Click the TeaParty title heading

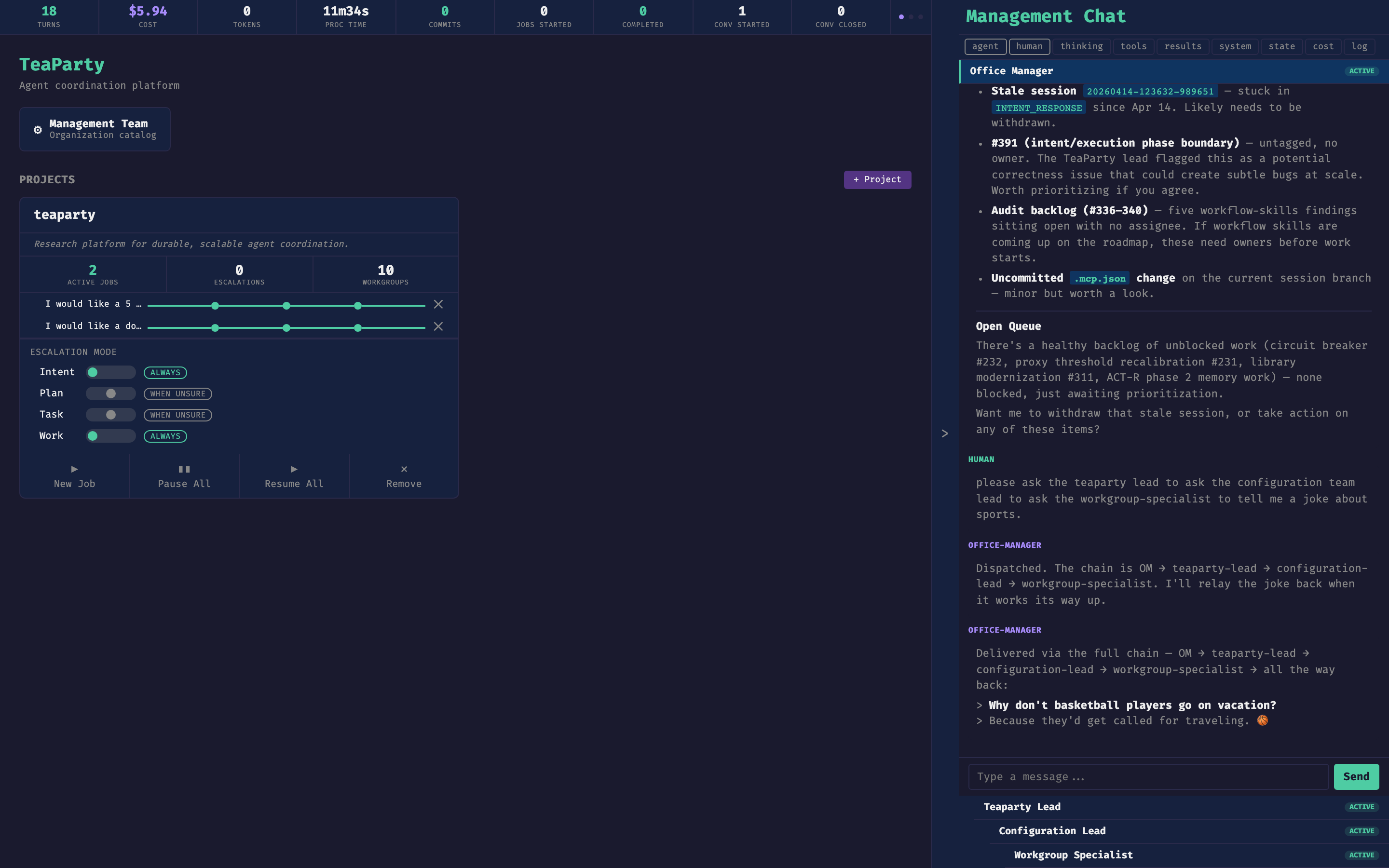[x=62, y=64]
